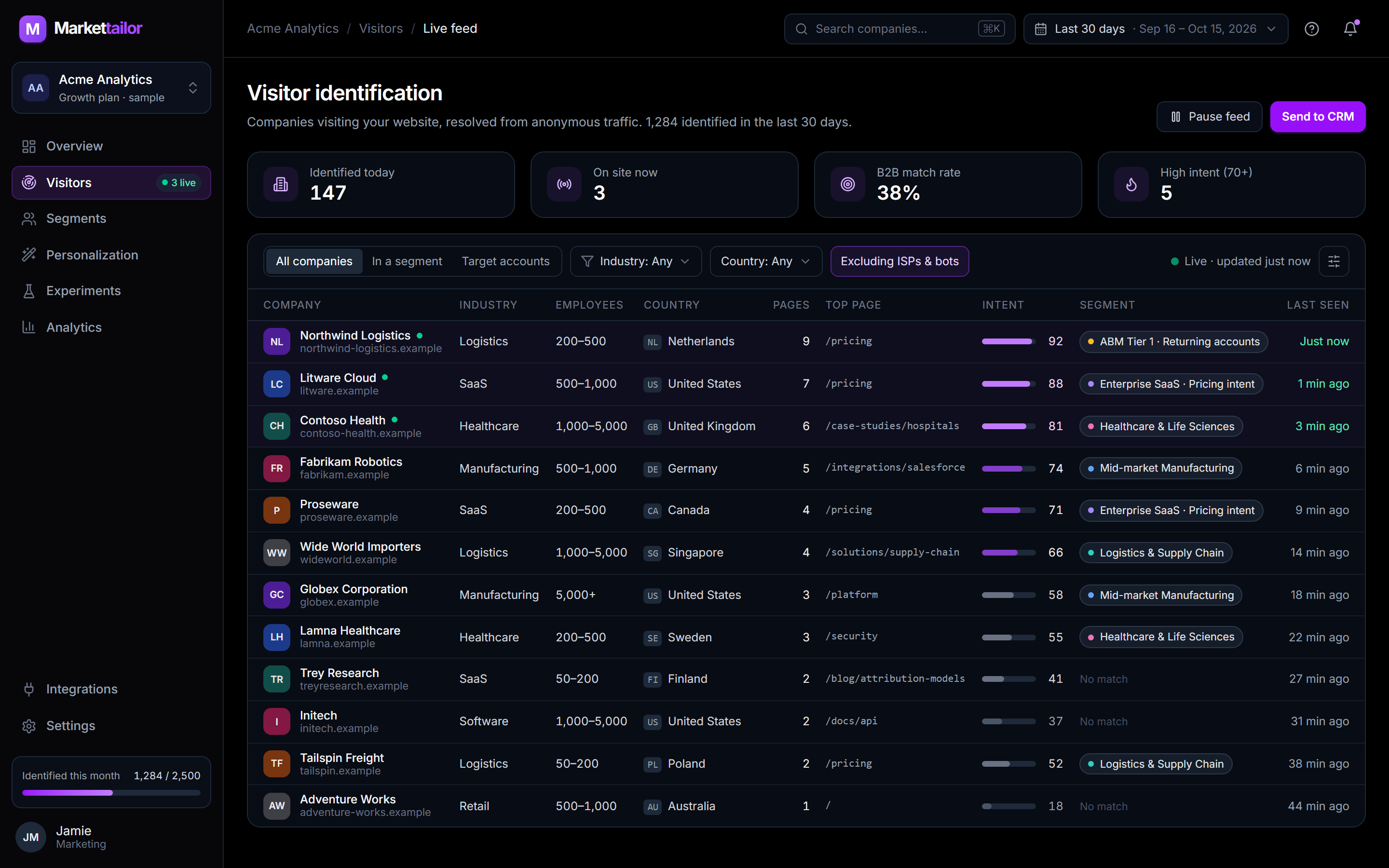
Task: Click the B2B match rate target icon
Action: 848,184
